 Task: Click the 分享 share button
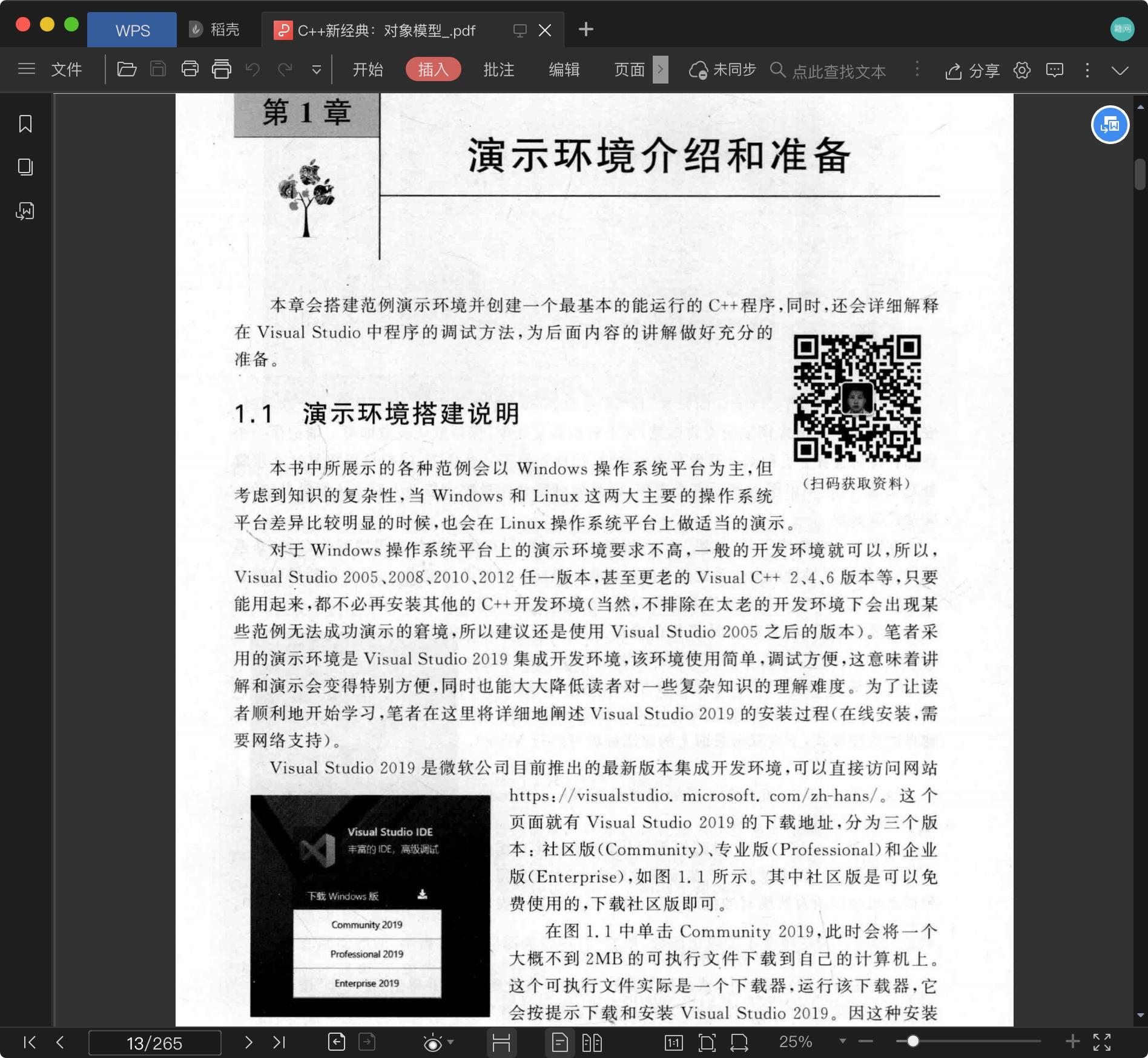coord(973,71)
